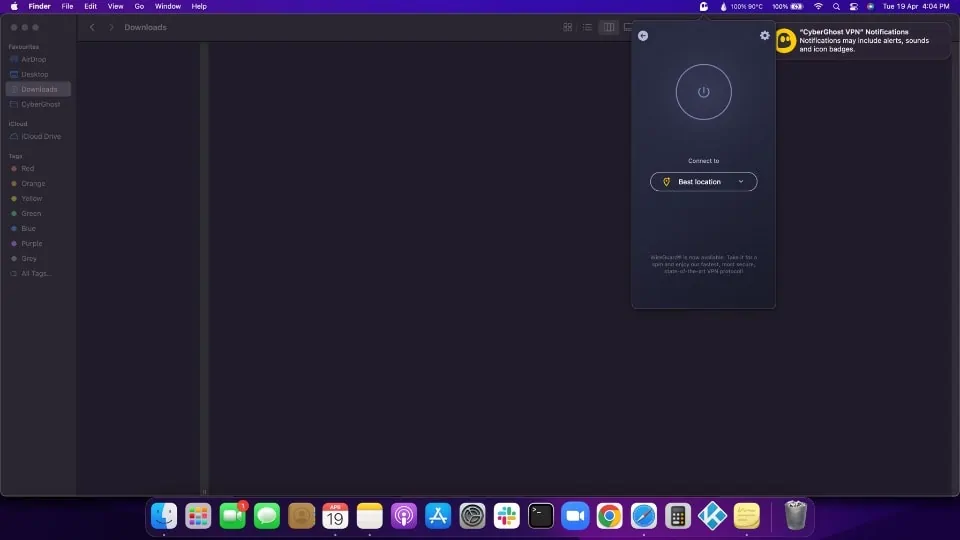The height and width of the screenshot is (540, 960).
Task: Open Spotlight search in menu bar
Action: pyautogui.click(x=836, y=6)
